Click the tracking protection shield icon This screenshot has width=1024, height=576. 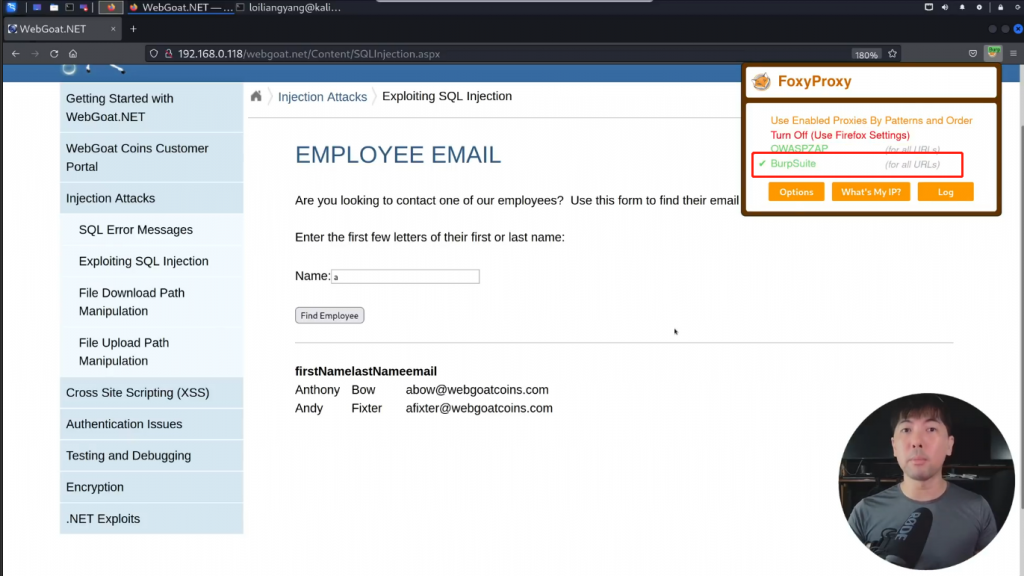tap(153, 54)
